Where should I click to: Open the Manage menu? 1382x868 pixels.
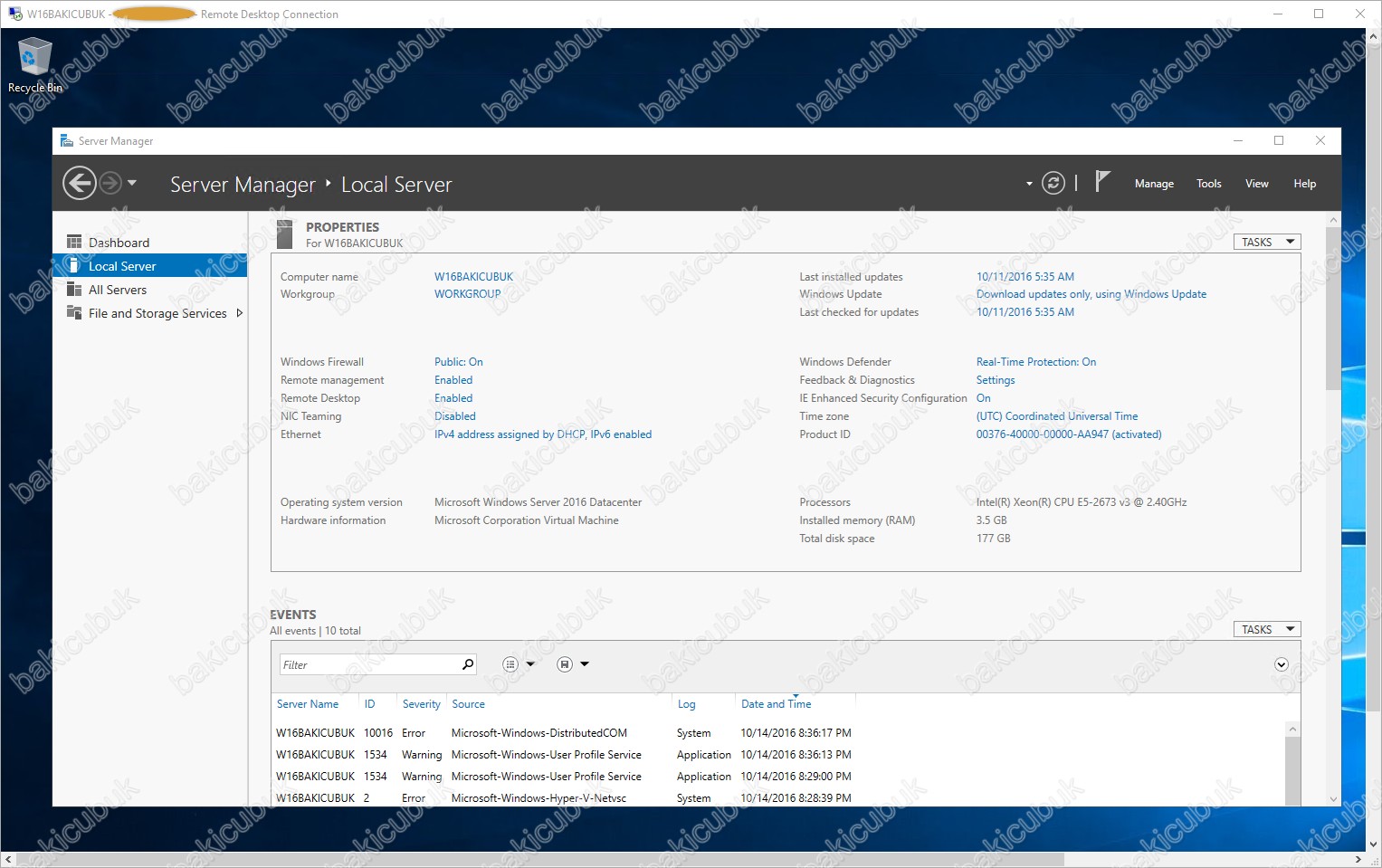coord(1154,184)
